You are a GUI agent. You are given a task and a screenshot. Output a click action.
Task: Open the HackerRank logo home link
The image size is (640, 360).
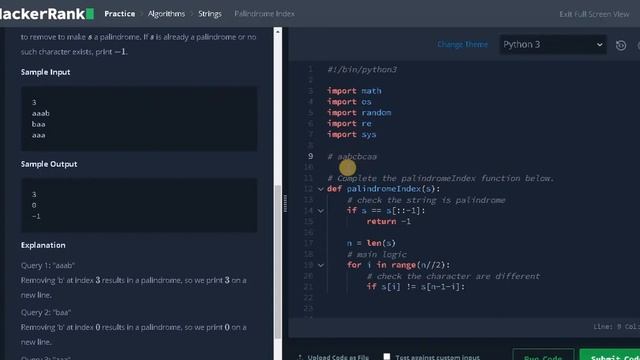pyautogui.click(x=47, y=14)
